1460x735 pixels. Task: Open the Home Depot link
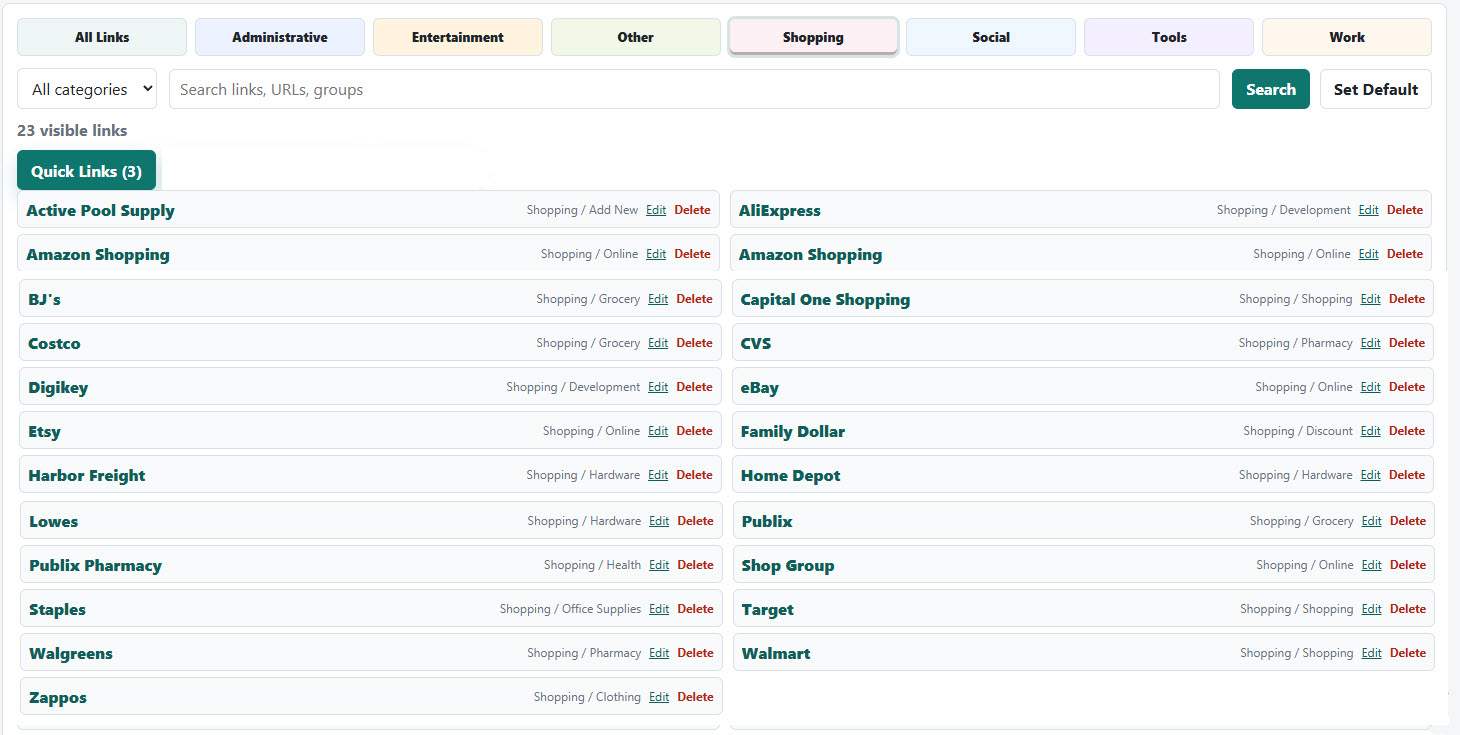tap(791, 475)
